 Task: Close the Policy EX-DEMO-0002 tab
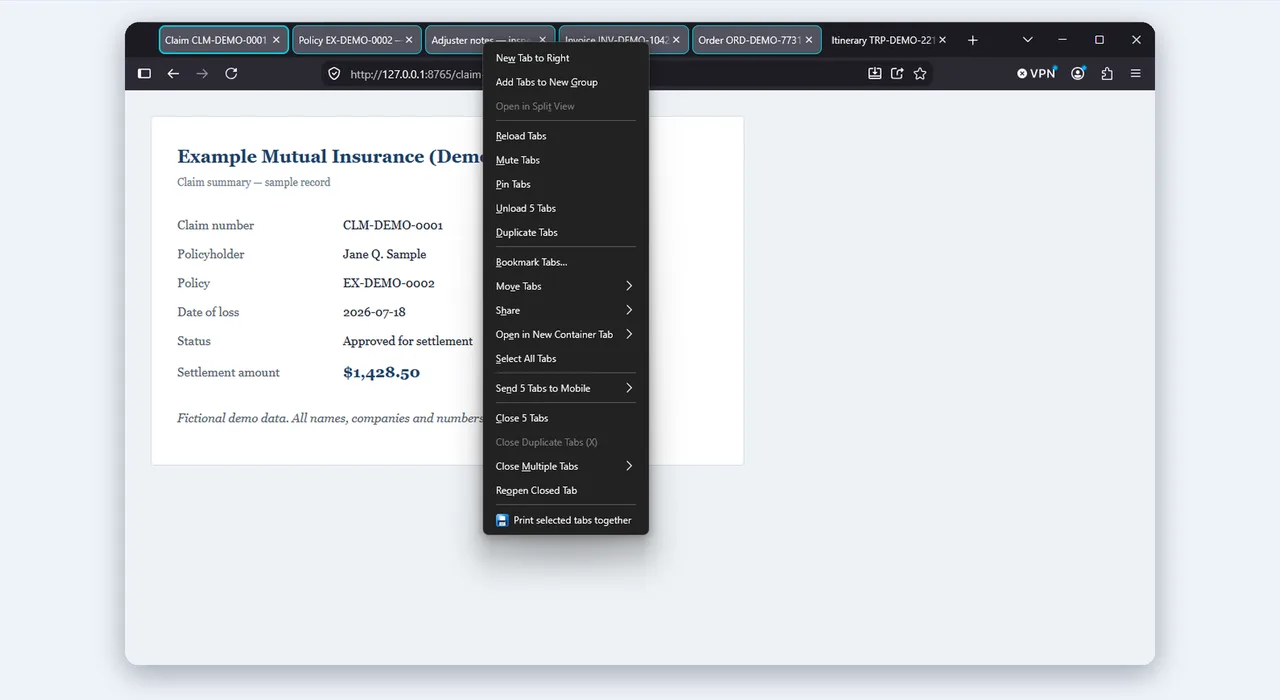click(409, 40)
